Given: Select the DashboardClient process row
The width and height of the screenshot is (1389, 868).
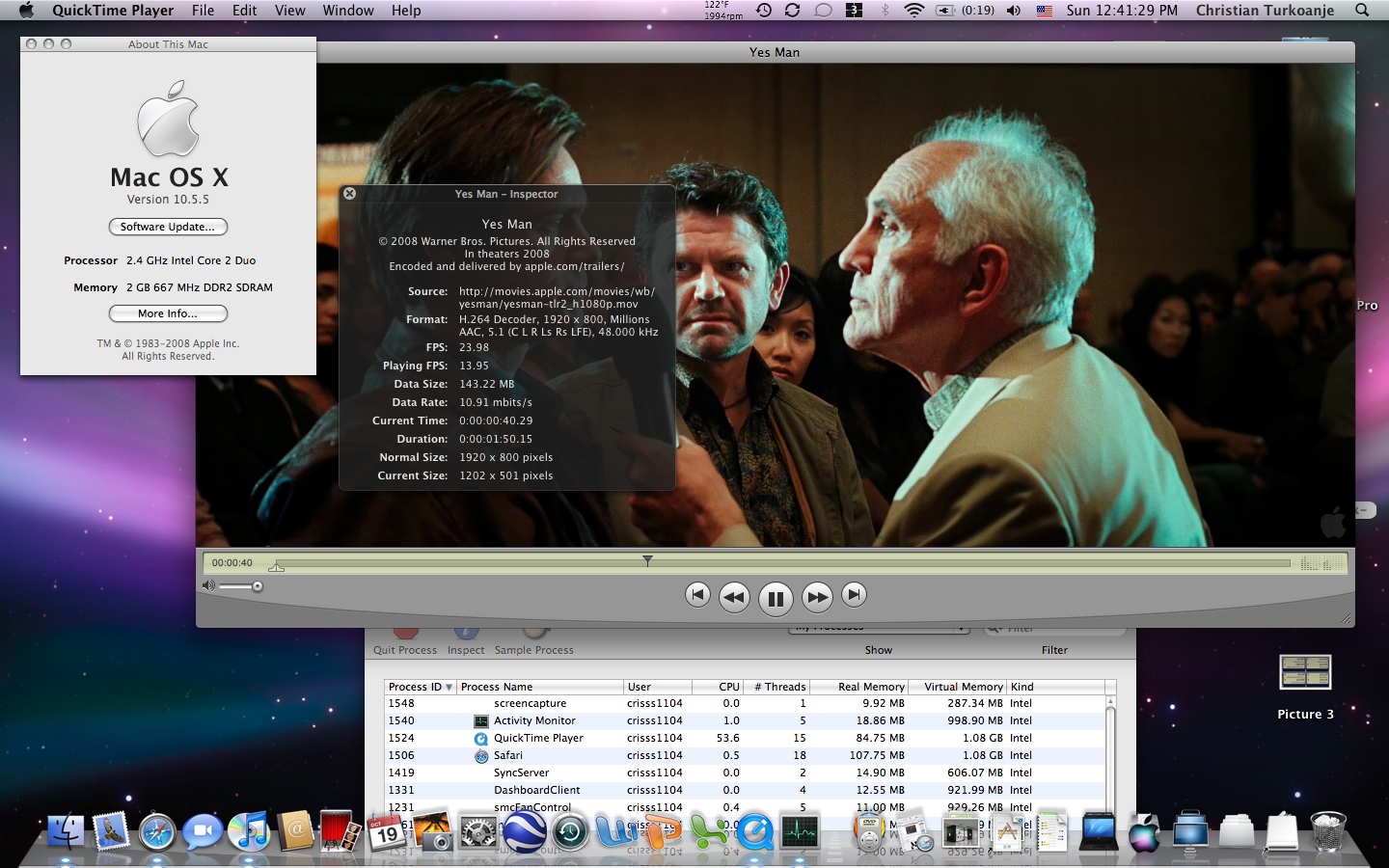Looking at the screenshot, I should (745, 790).
